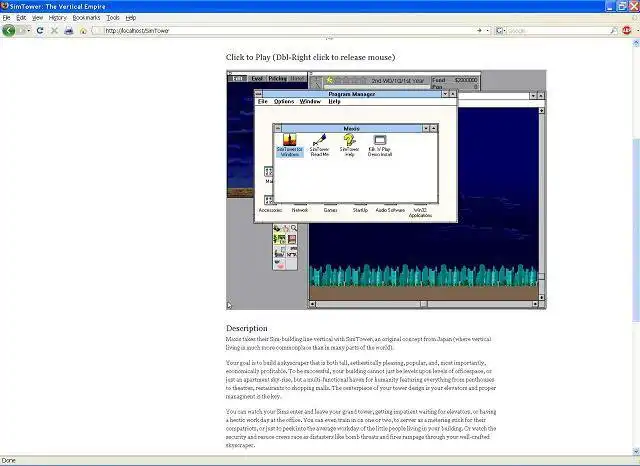Open the Program Manager control menu box
Screen dimensions: 640x466
(258, 94)
